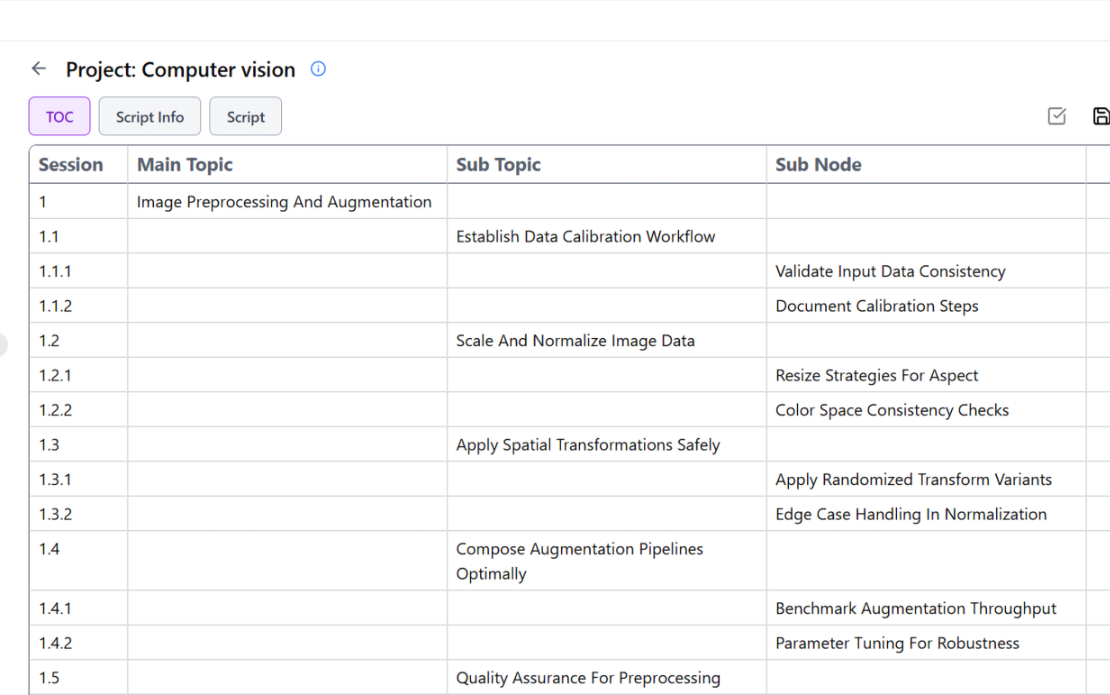Select Apply Spatial Transformations Safely cell
1110x695 pixels.
(x=607, y=444)
